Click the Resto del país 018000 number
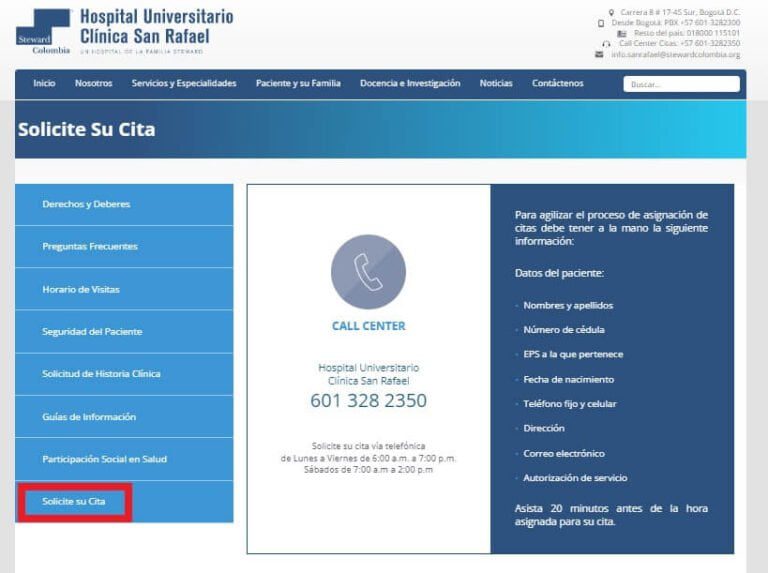 (x=687, y=33)
